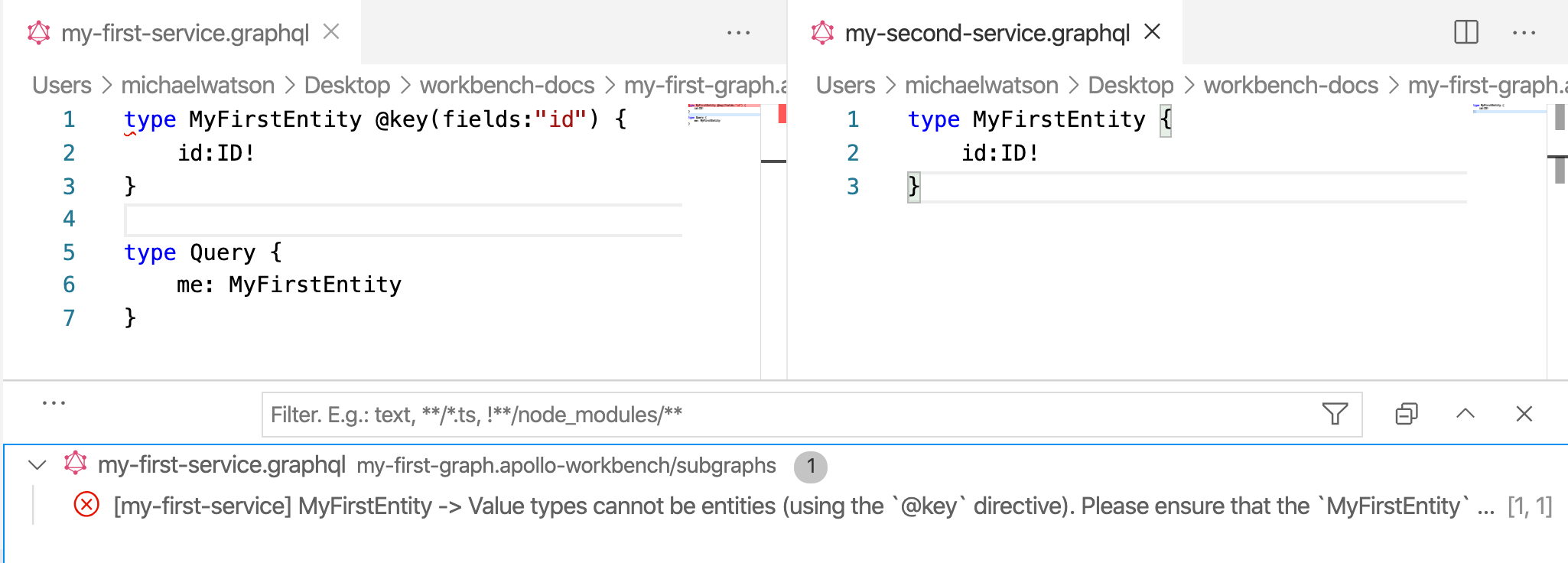Click GraphQL file icon in problems list
1568x563 pixels.
(x=75, y=464)
